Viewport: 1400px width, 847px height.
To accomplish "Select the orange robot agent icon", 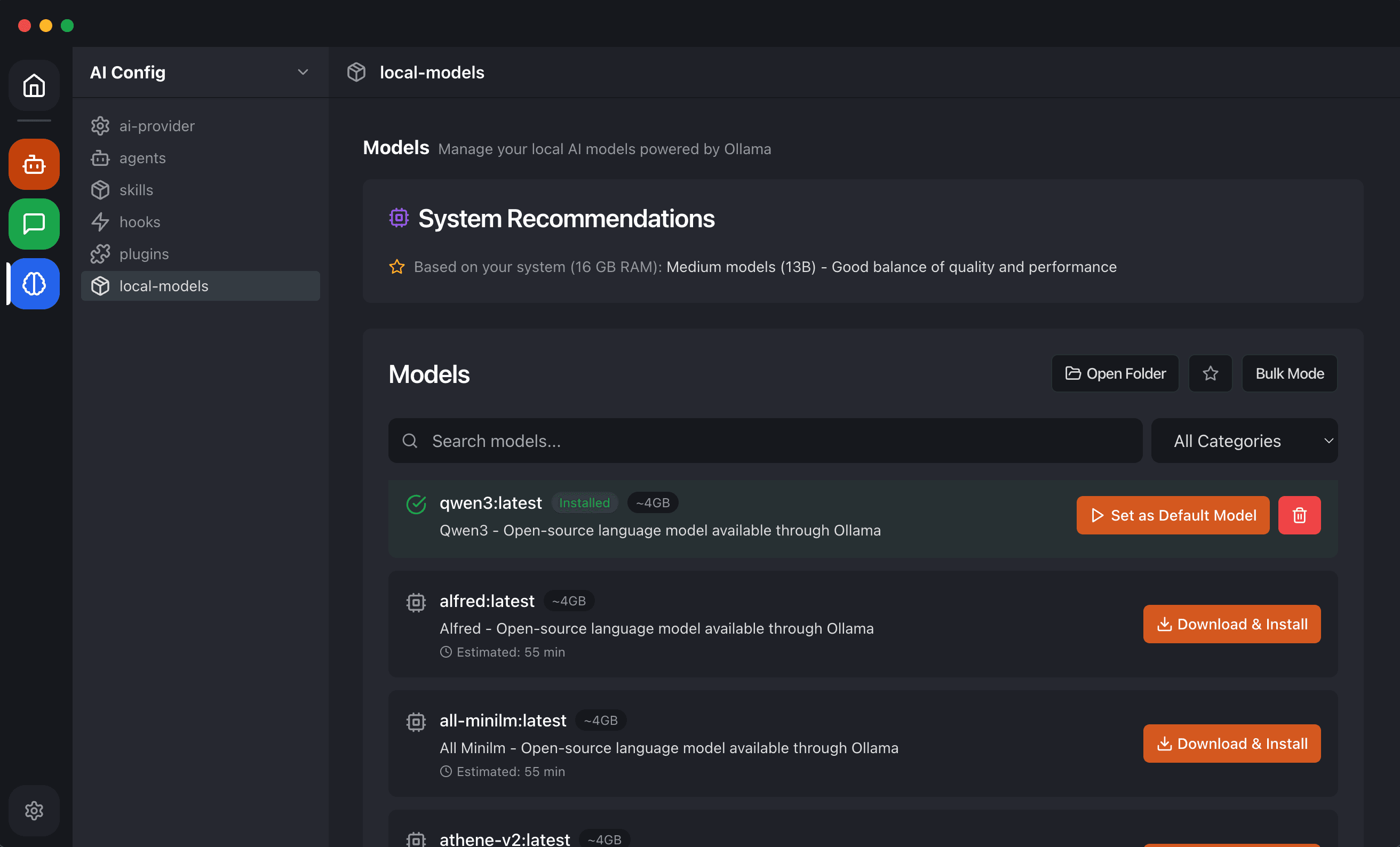I will click(x=34, y=164).
